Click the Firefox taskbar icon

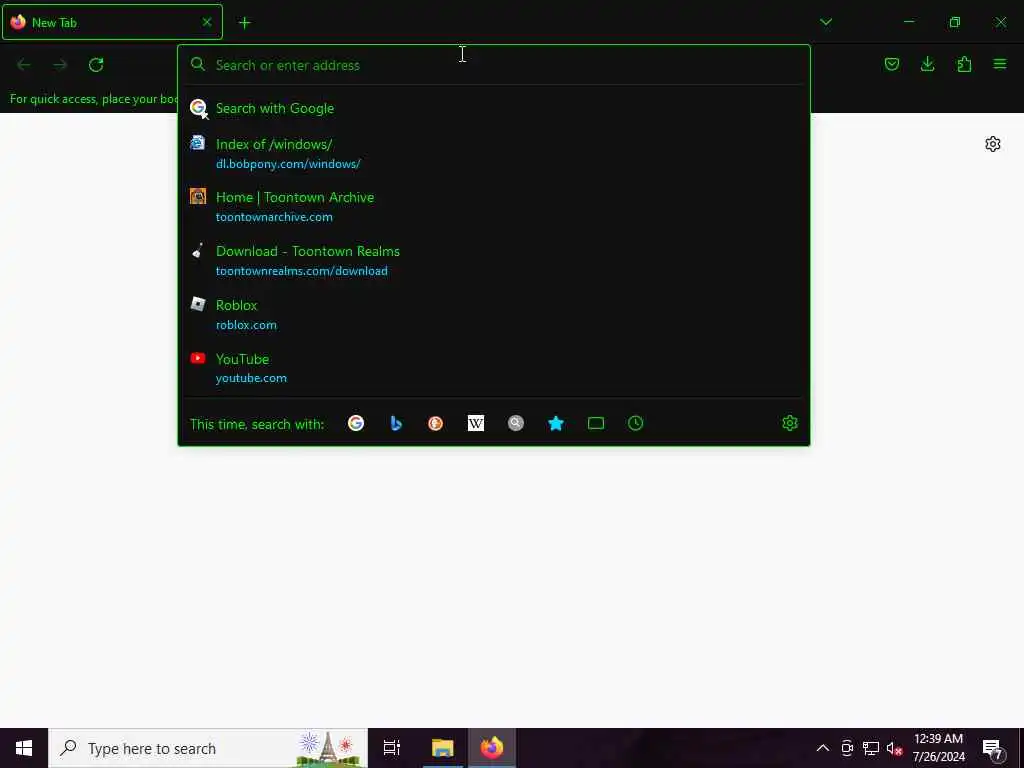492,748
